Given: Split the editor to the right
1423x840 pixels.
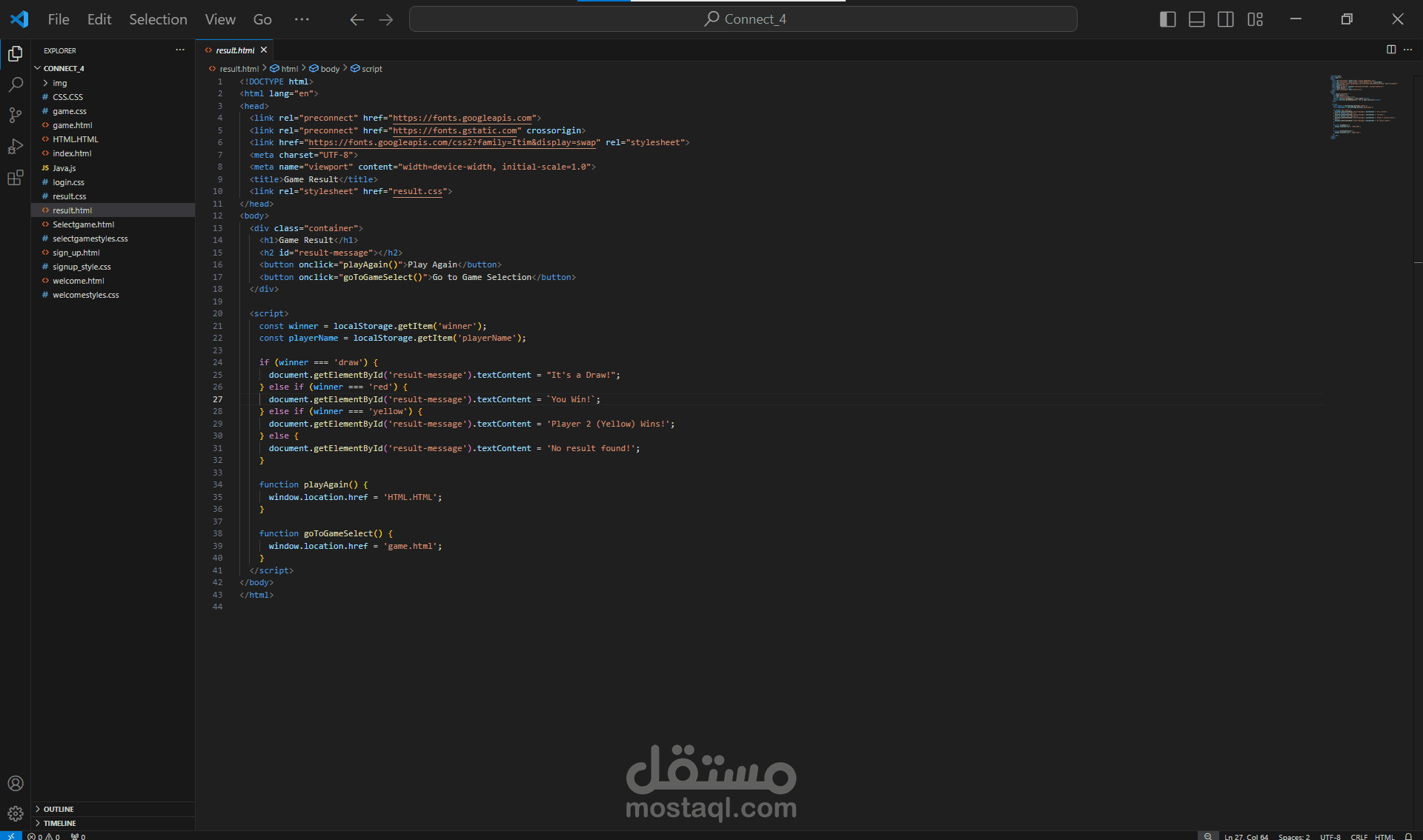Looking at the screenshot, I should [x=1391, y=50].
